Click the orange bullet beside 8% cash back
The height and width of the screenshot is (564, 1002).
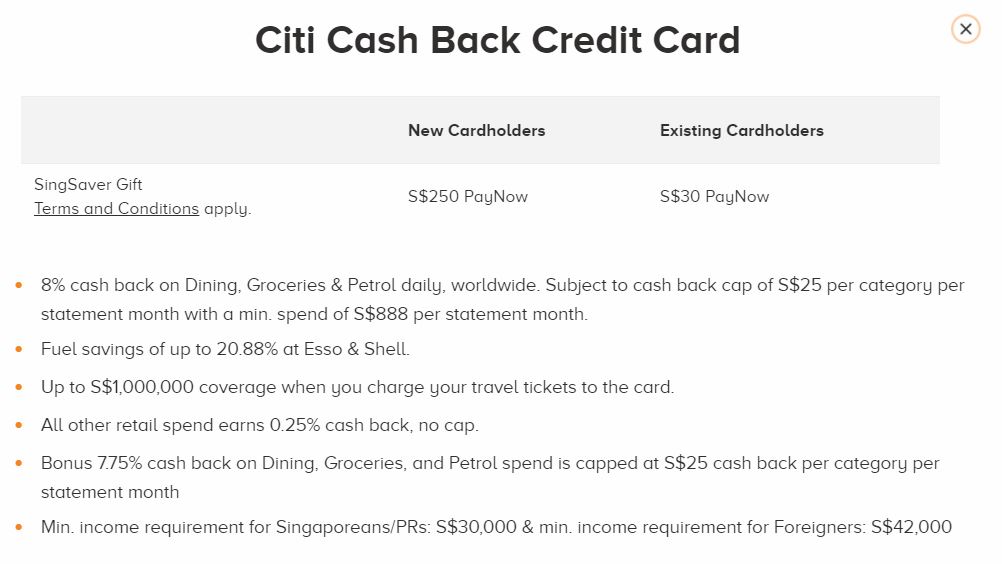click(19, 285)
